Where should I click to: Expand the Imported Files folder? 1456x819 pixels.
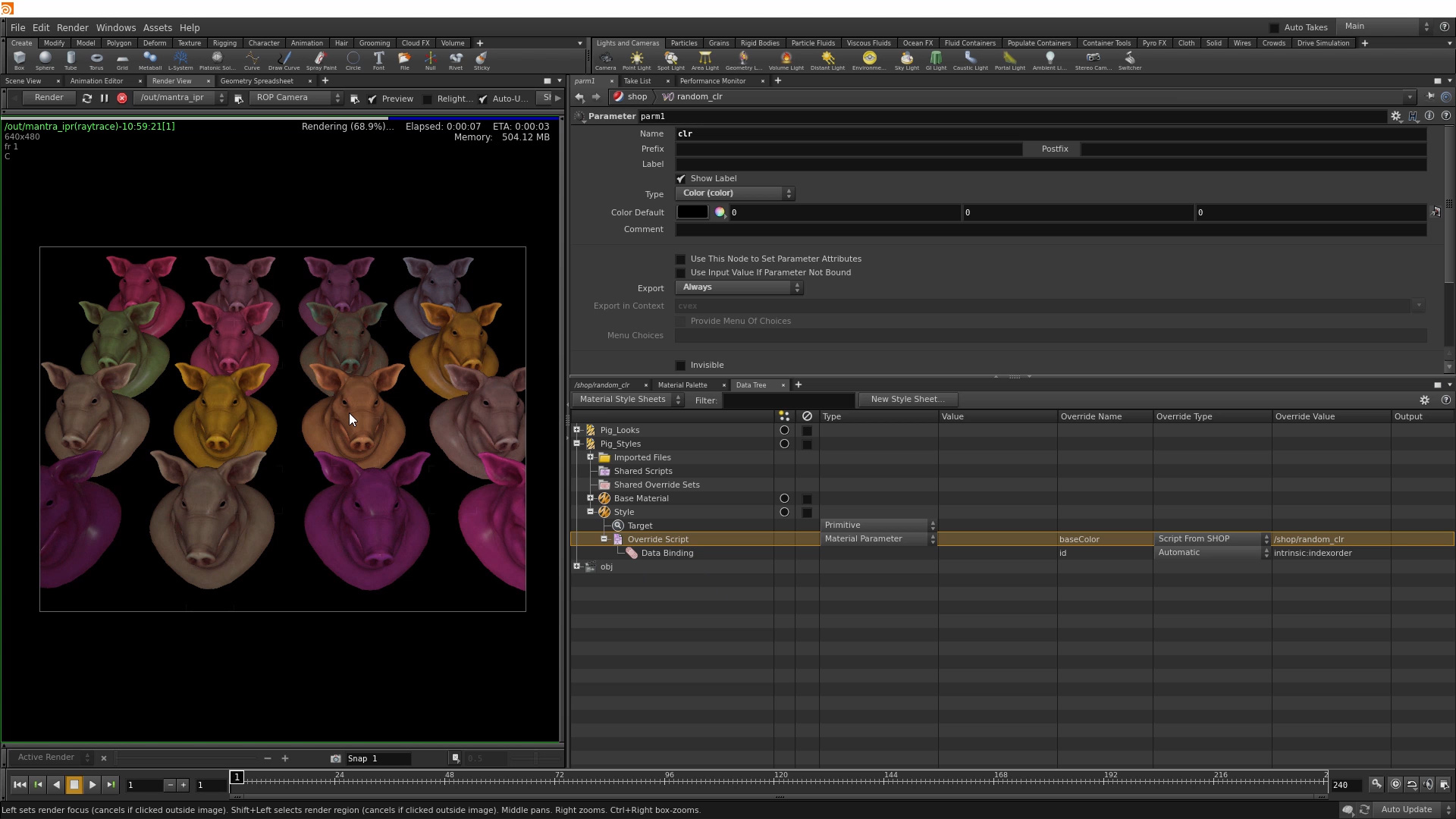(591, 457)
